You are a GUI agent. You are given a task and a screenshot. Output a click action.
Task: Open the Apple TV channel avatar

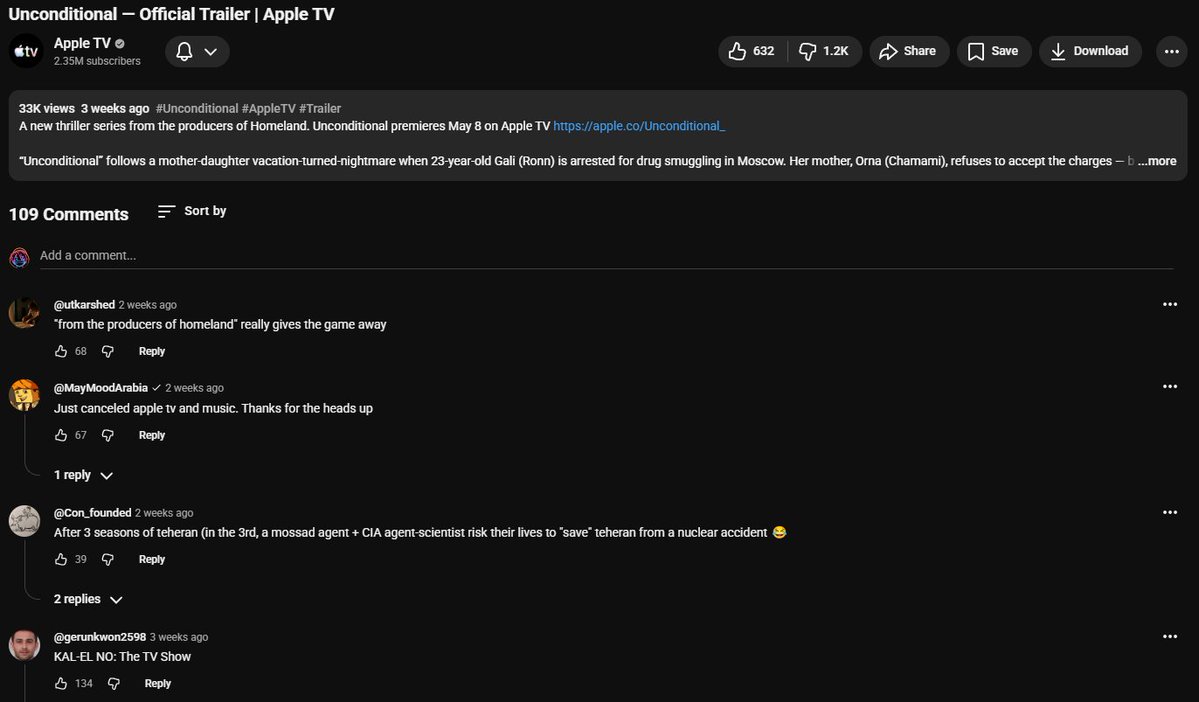(x=25, y=51)
